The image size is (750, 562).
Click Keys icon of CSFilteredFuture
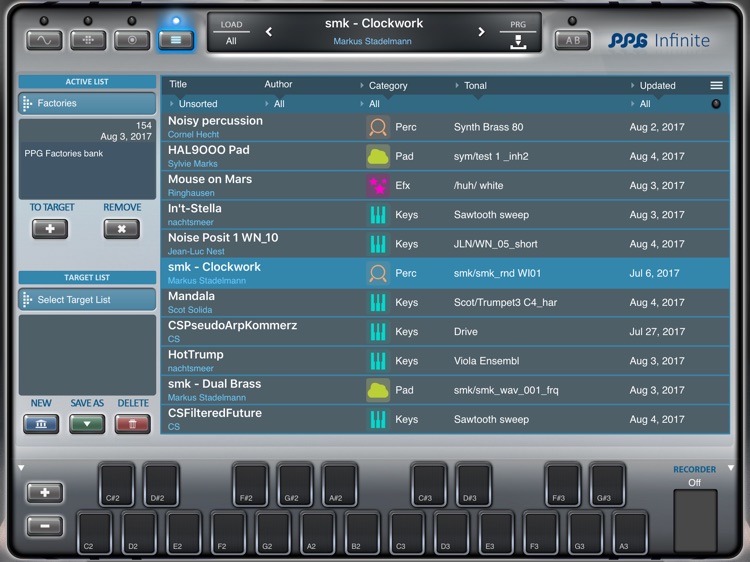(378, 419)
